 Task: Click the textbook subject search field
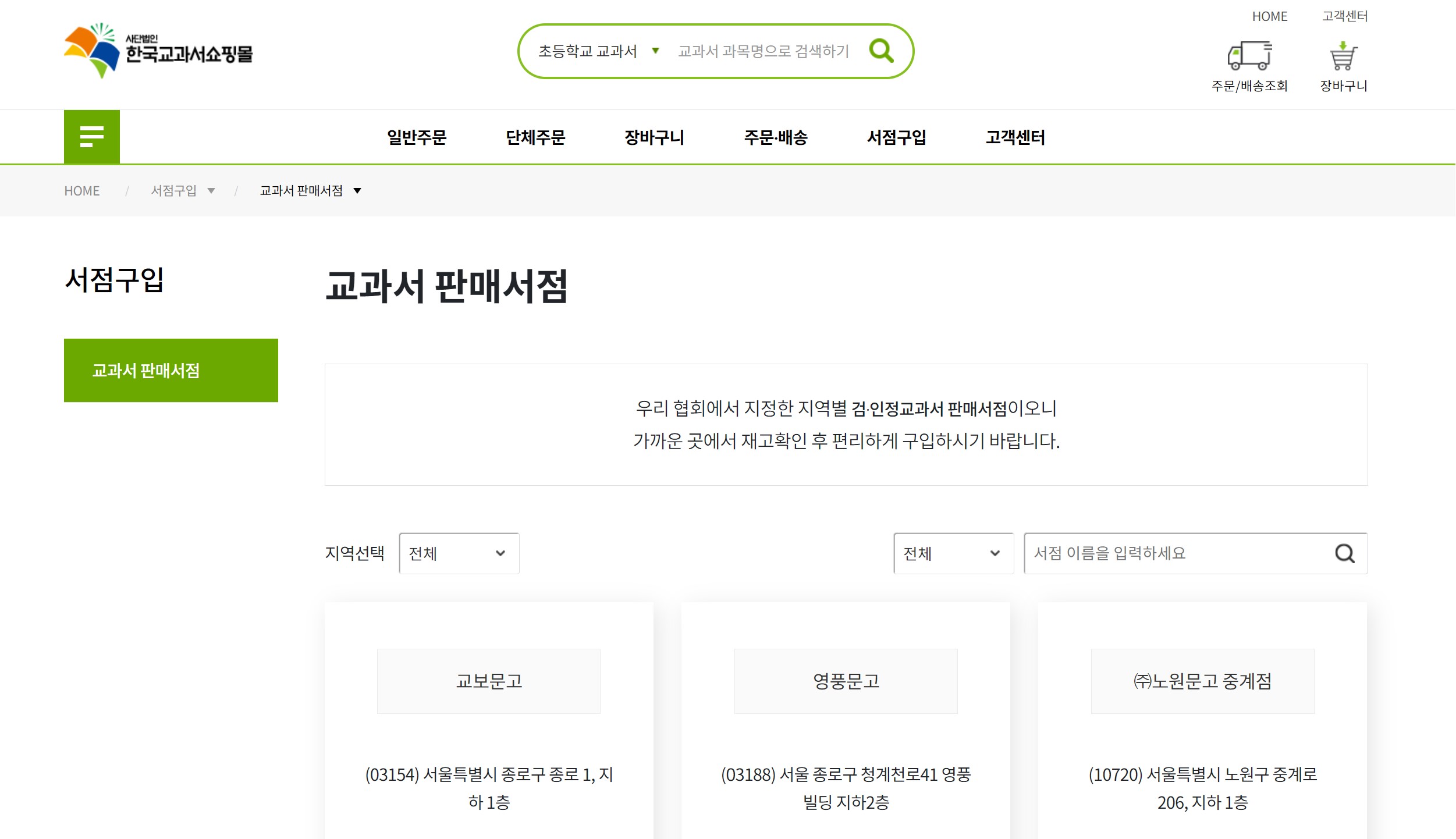click(763, 51)
